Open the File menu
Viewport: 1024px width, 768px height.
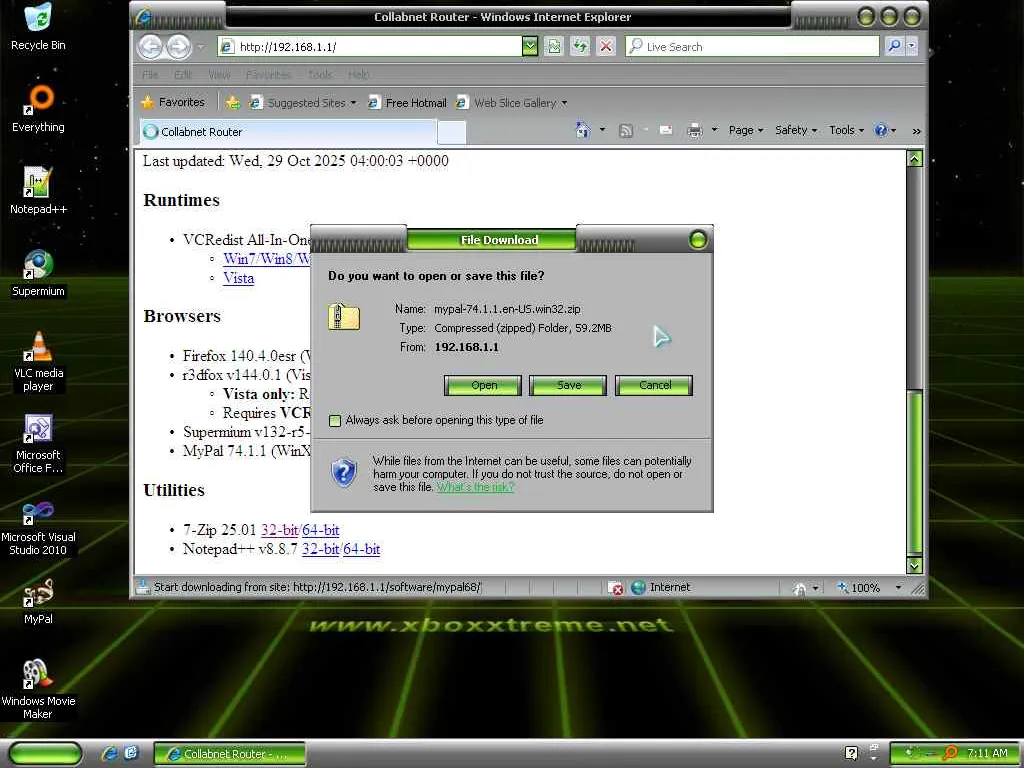pyautogui.click(x=150, y=74)
